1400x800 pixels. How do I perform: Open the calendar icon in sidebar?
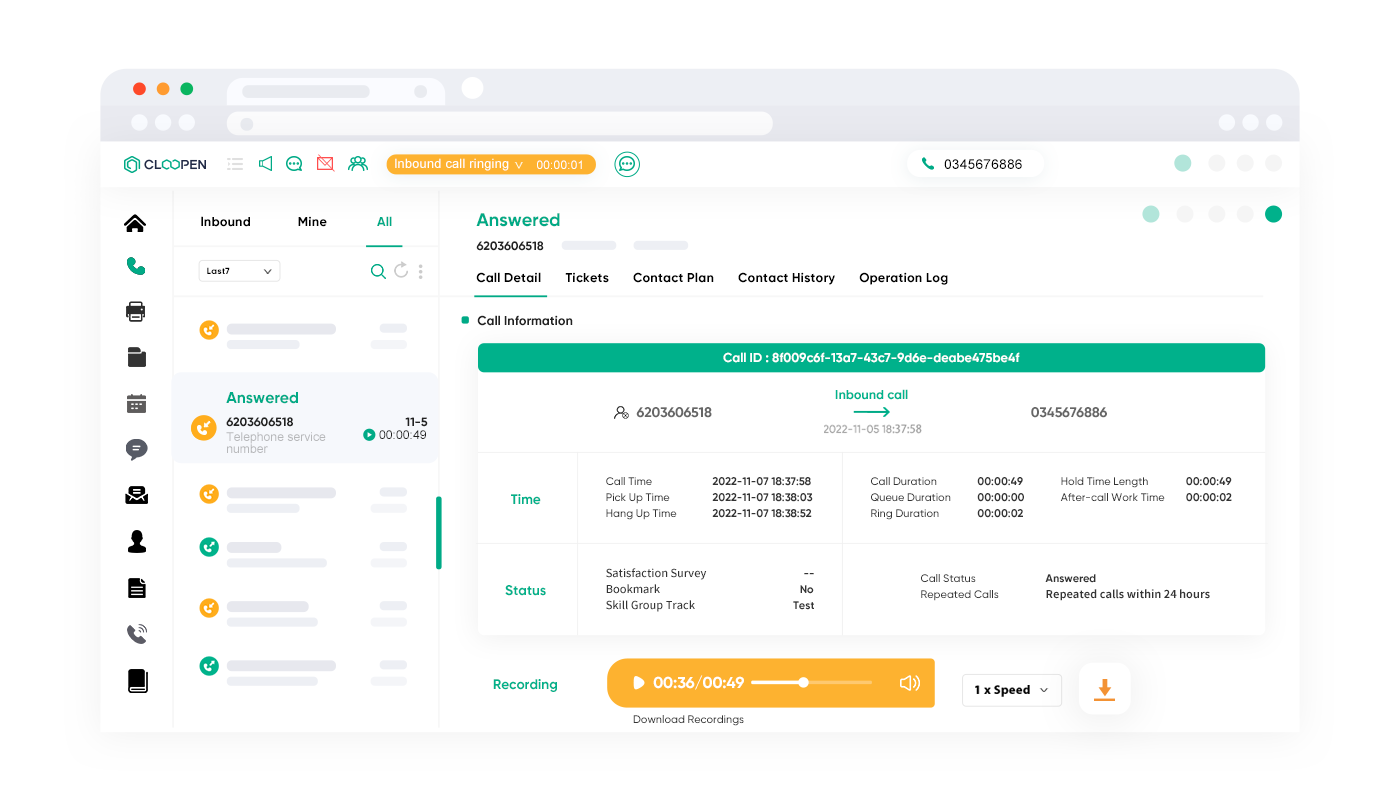(x=136, y=404)
